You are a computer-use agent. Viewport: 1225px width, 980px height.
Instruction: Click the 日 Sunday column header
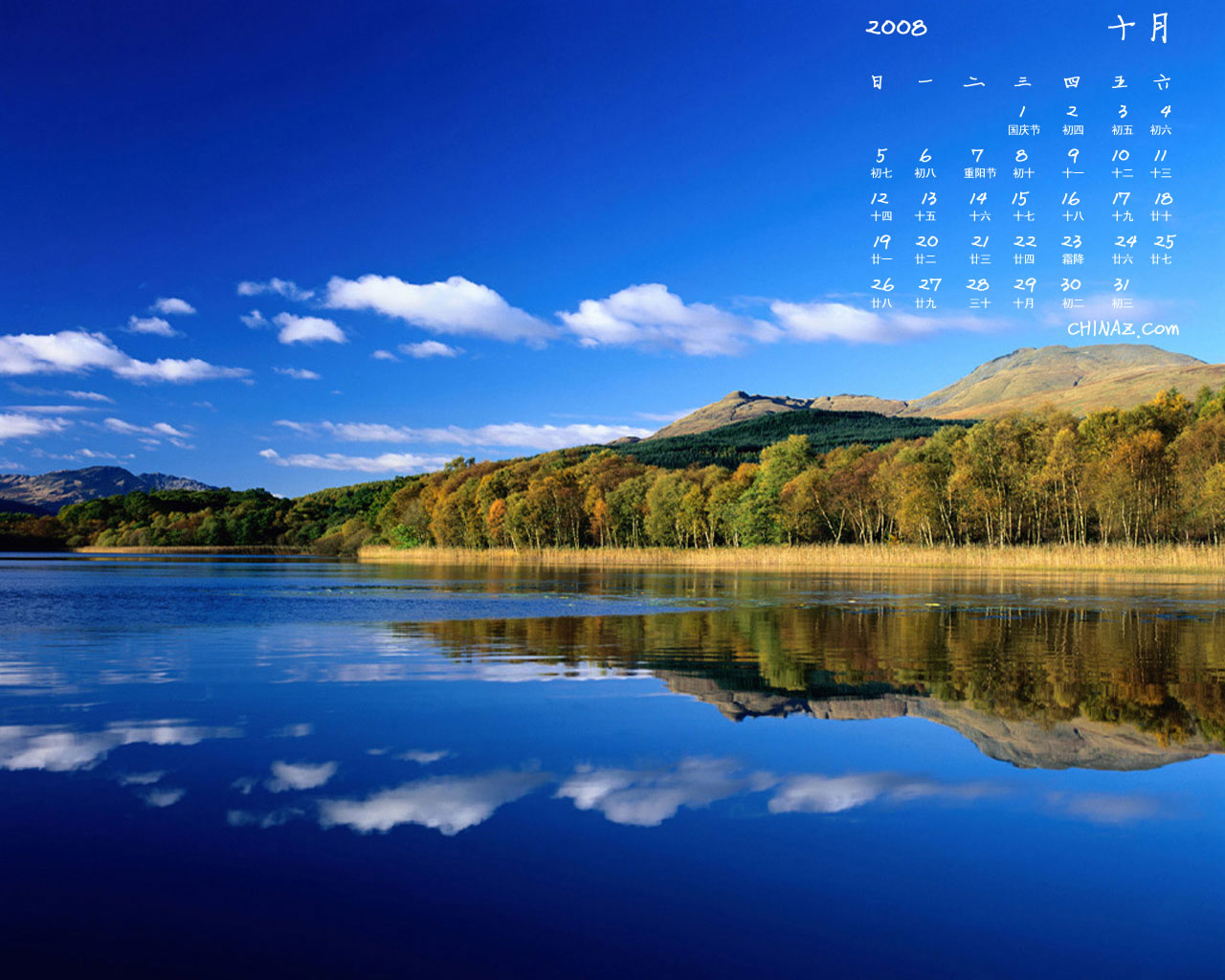(877, 82)
